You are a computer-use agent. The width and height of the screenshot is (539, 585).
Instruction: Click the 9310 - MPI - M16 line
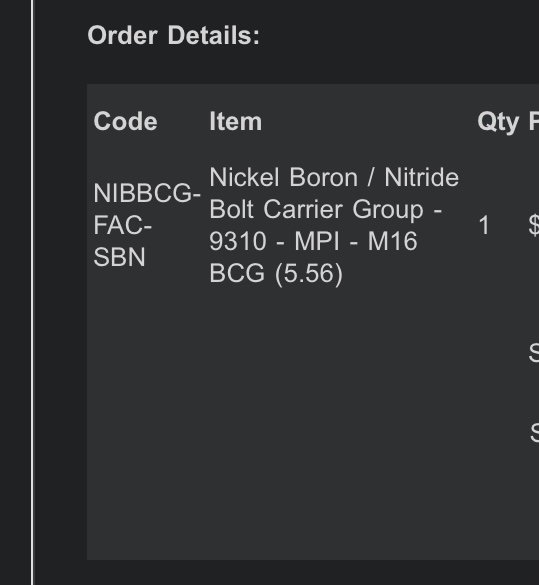[313, 241]
